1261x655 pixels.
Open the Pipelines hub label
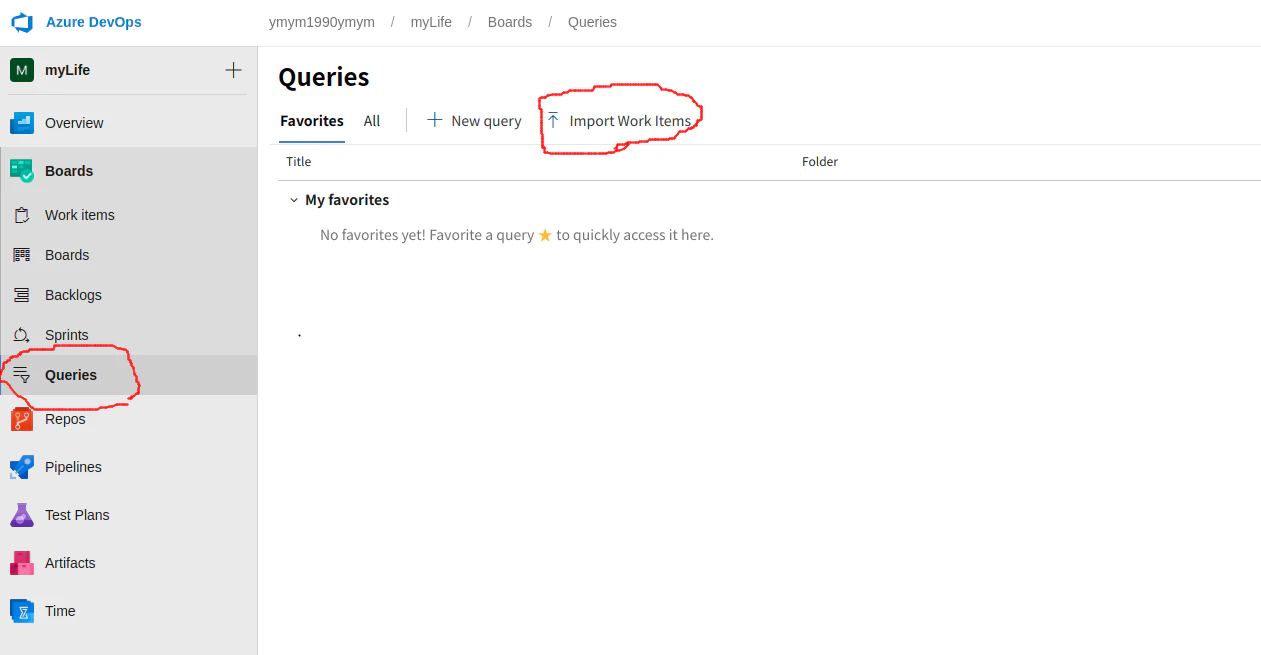click(x=73, y=467)
